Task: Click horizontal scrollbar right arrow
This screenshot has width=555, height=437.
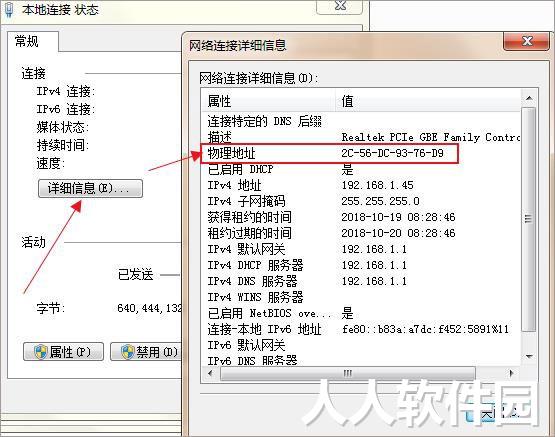Action: point(511,373)
